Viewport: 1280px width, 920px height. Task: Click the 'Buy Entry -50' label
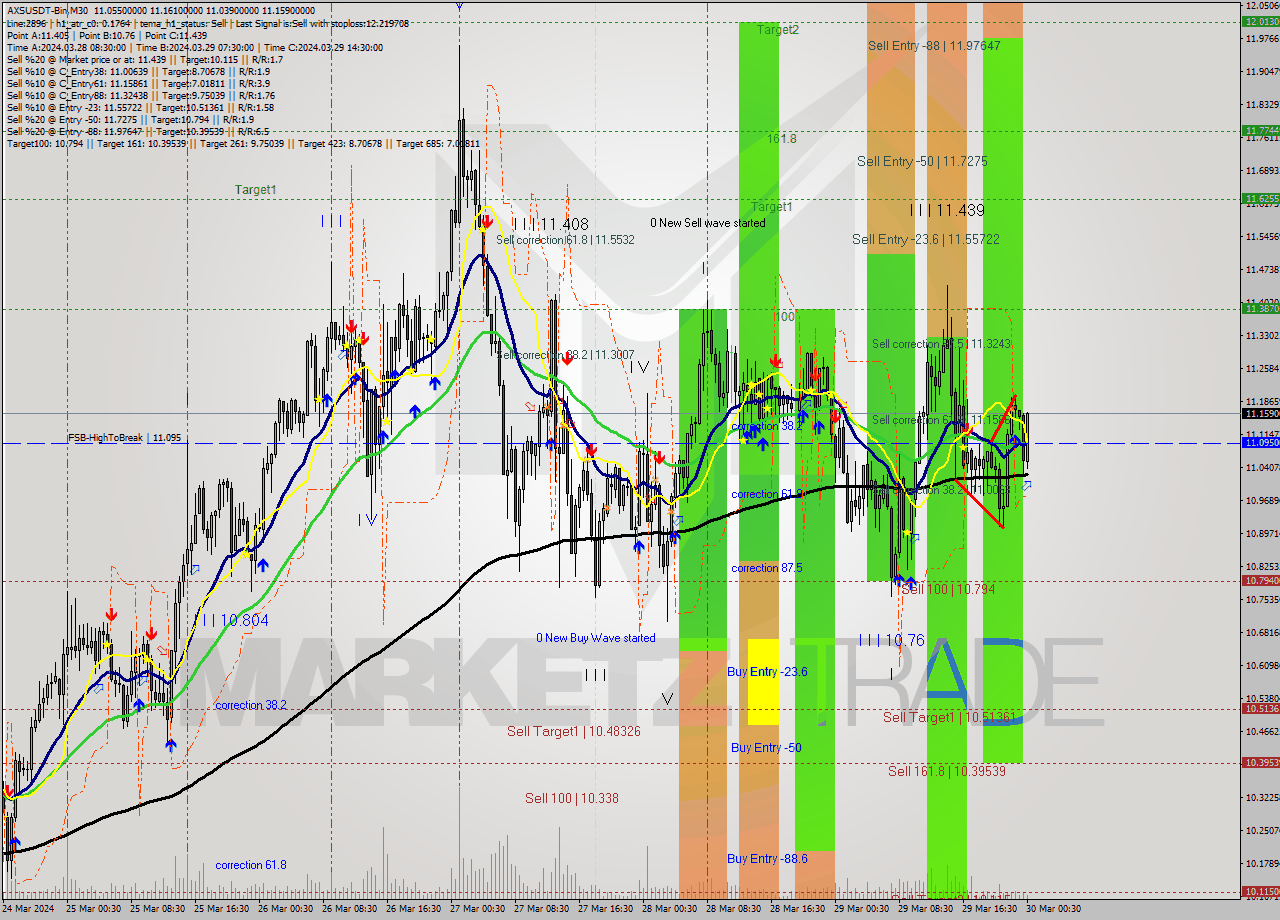point(766,748)
